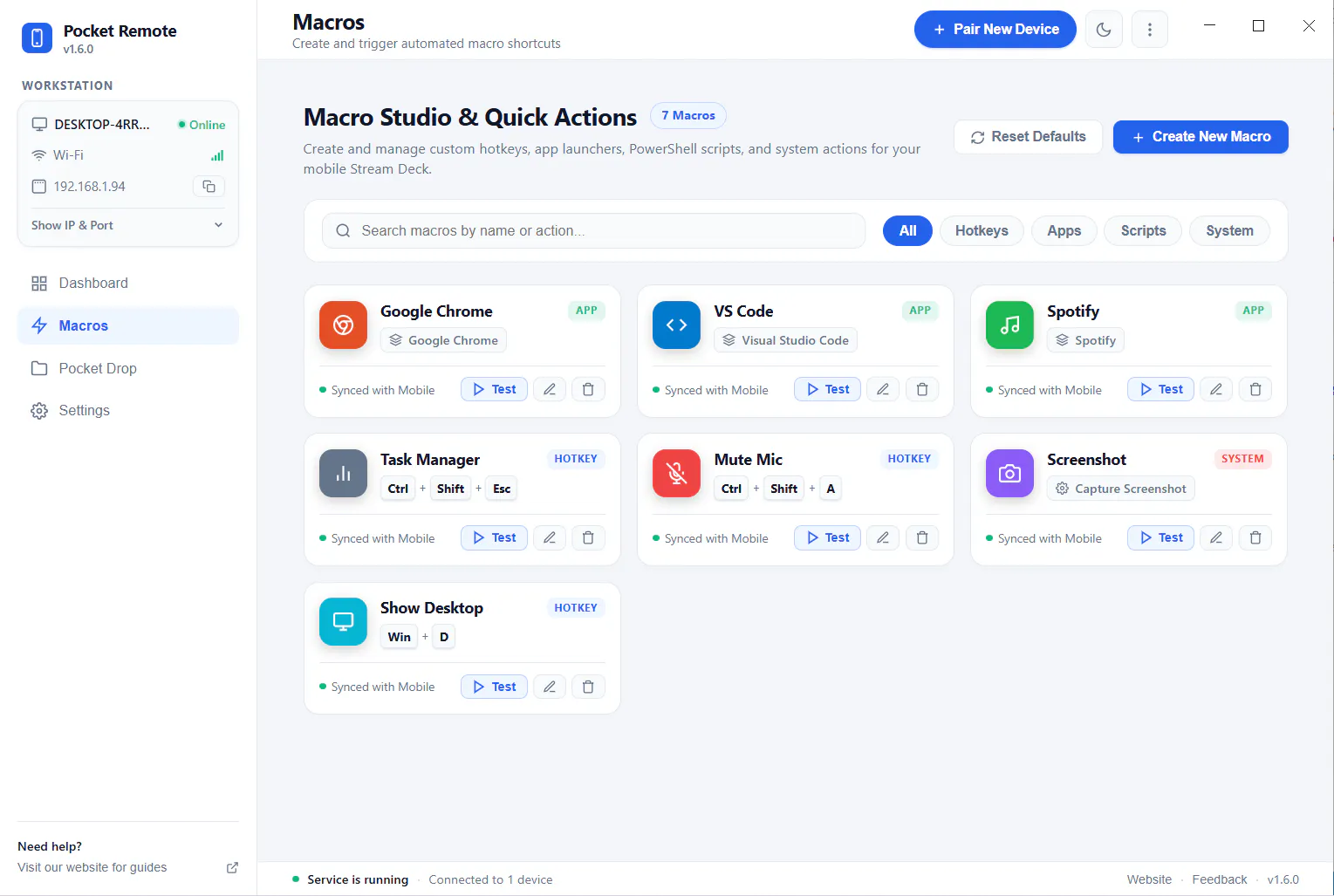This screenshot has width=1334, height=896.
Task: Click Reset Defaults button
Action: (1028, 137)
